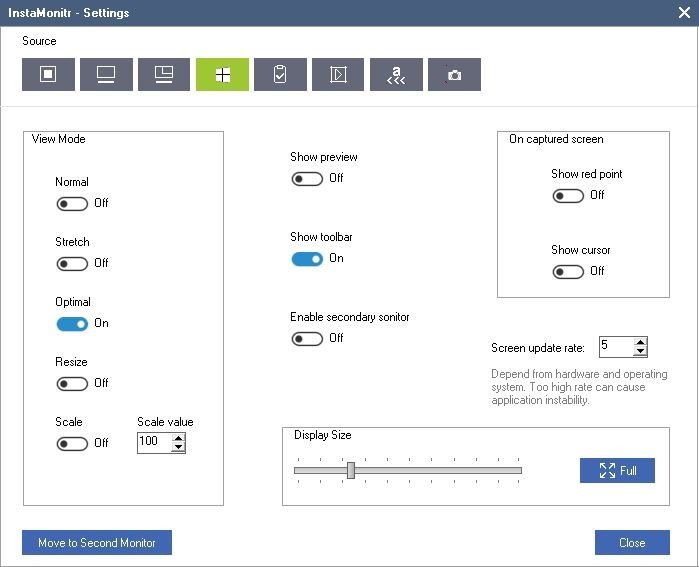The image size is (699, 567).
Task: Turn on Show red point toggle
Action: tap(567, 196)
